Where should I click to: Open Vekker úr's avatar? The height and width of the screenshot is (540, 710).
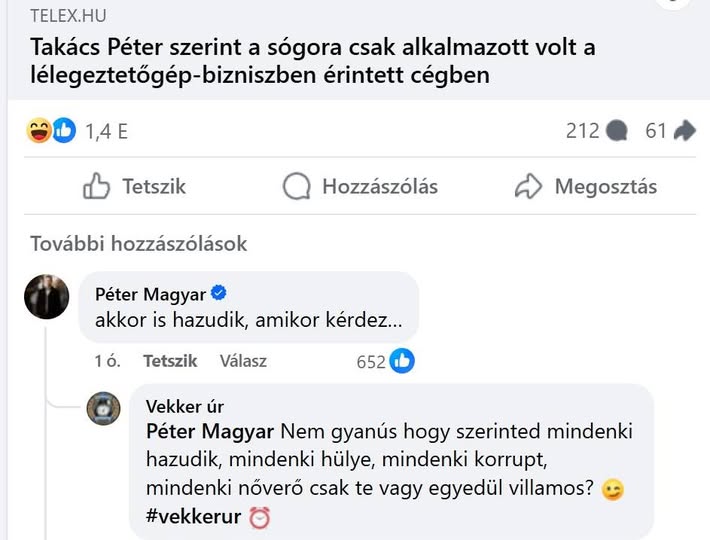pos(104,408)
